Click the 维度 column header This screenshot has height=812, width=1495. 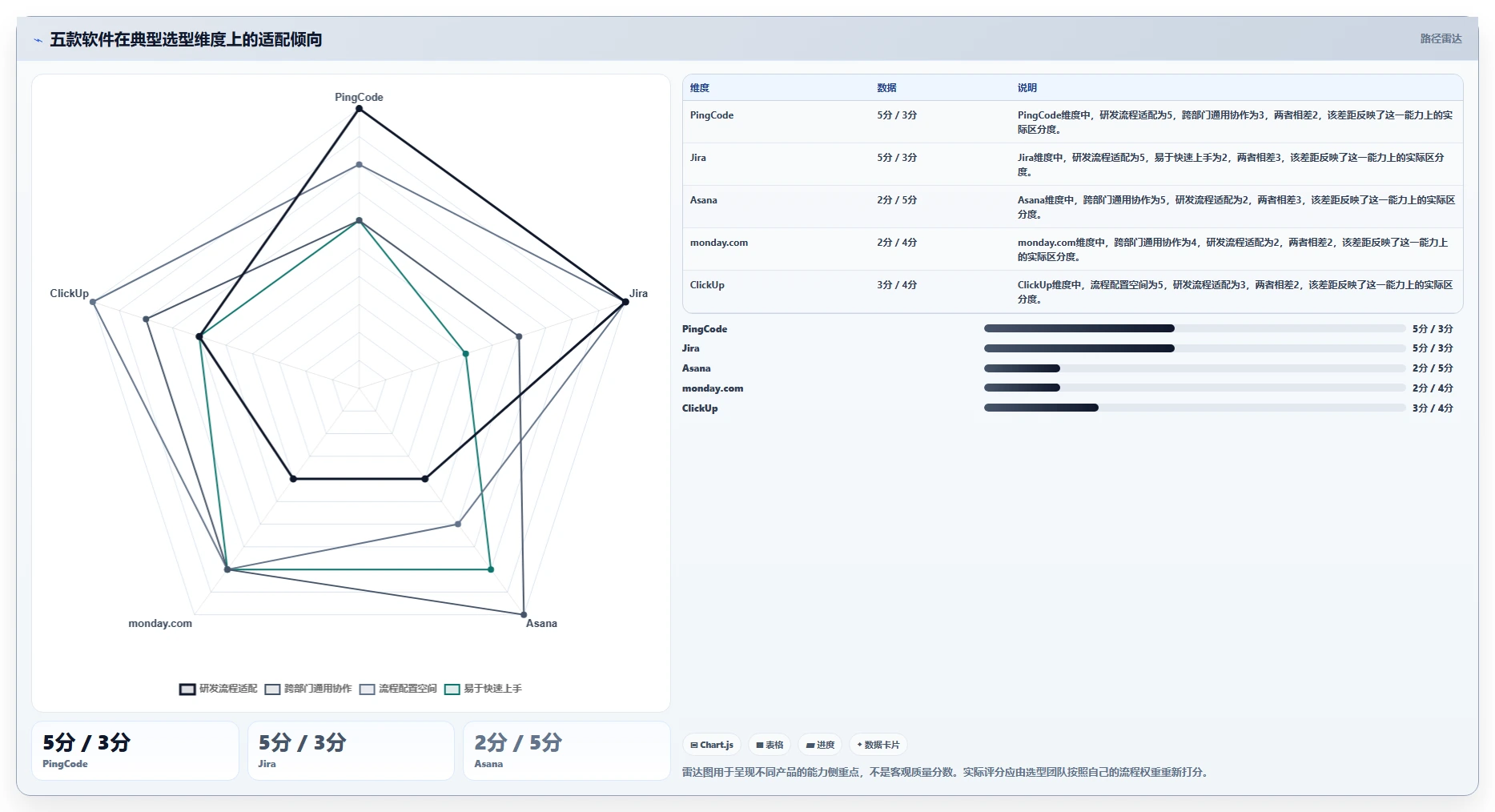coord(700,88)
